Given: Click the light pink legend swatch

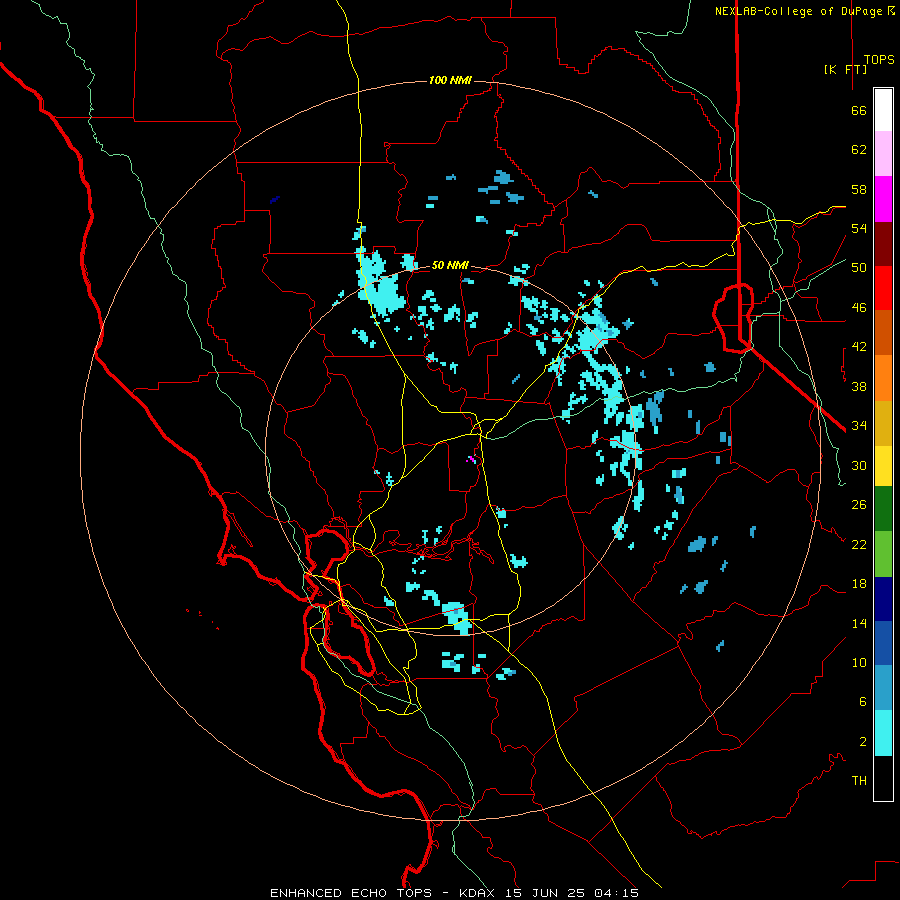Looking at the screenshot, I should tap(883, 154).
